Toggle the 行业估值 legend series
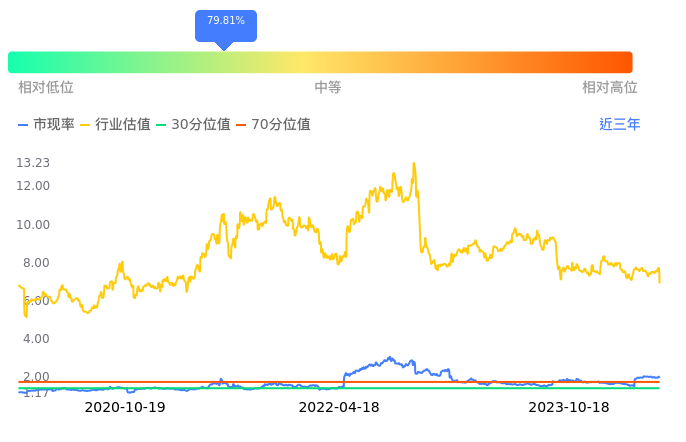The image size is (686, 442). point(115,125)
